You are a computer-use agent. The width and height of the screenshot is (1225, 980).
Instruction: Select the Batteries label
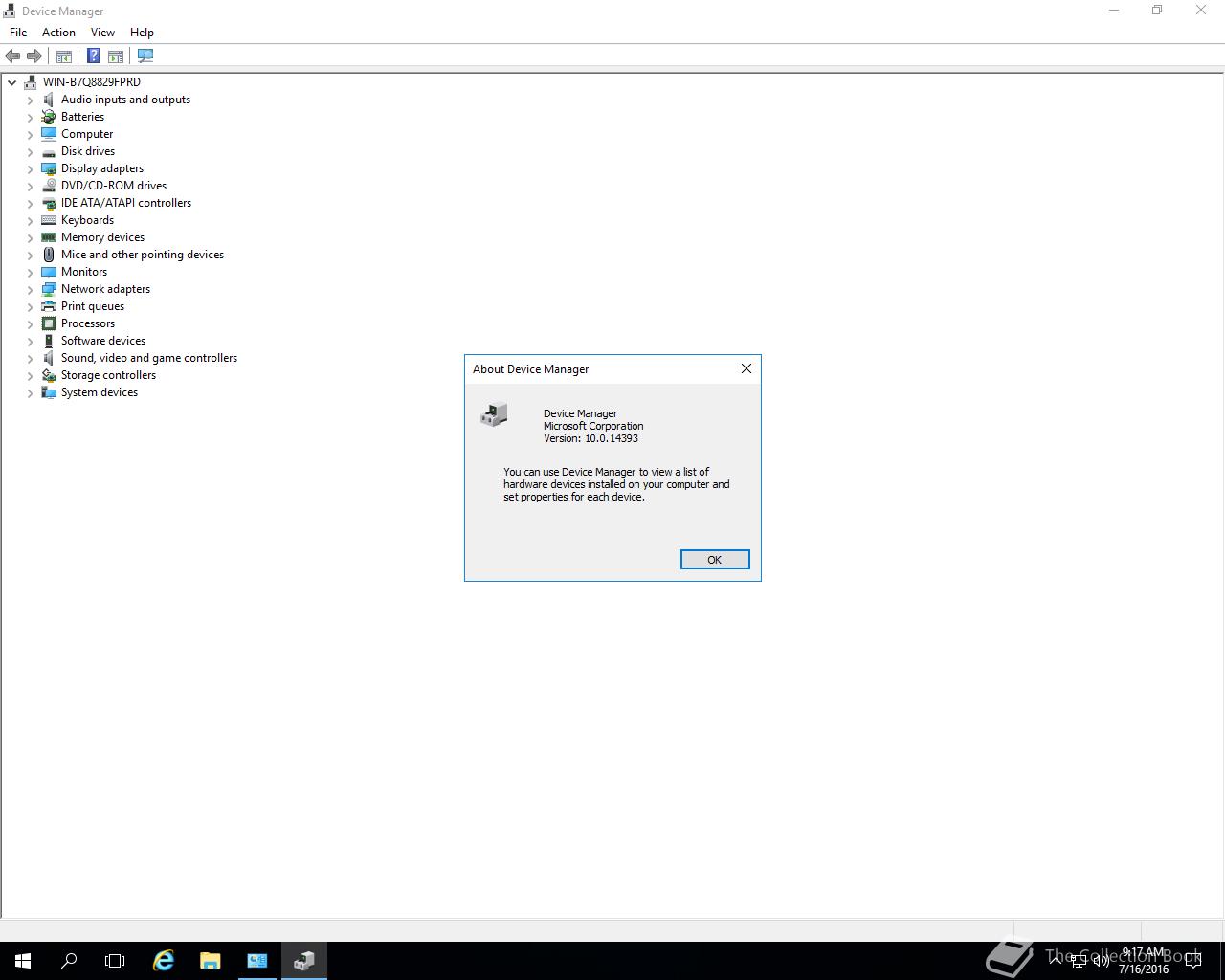[x=82, y=117]
